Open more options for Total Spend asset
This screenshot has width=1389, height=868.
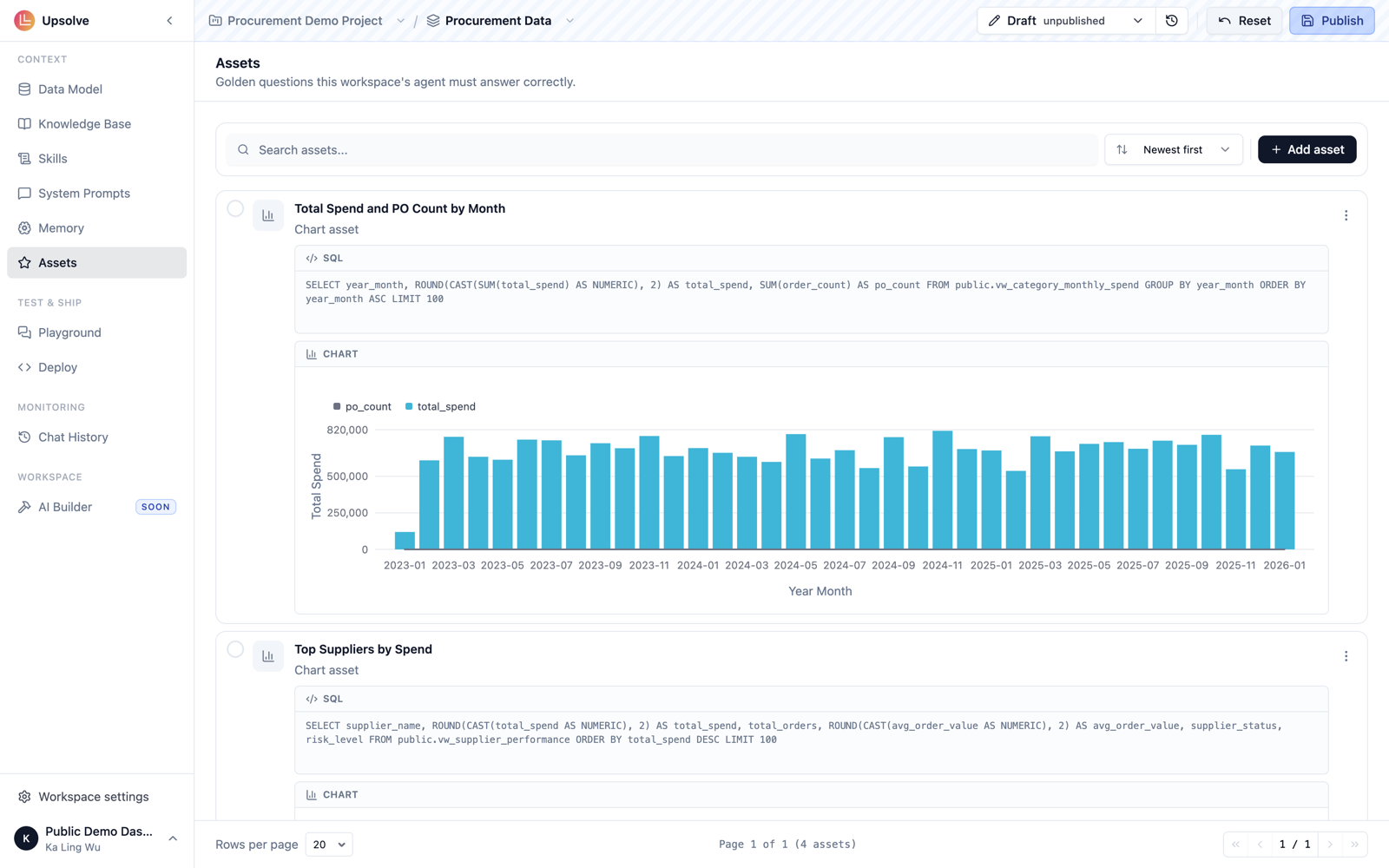click(1346, 215)
